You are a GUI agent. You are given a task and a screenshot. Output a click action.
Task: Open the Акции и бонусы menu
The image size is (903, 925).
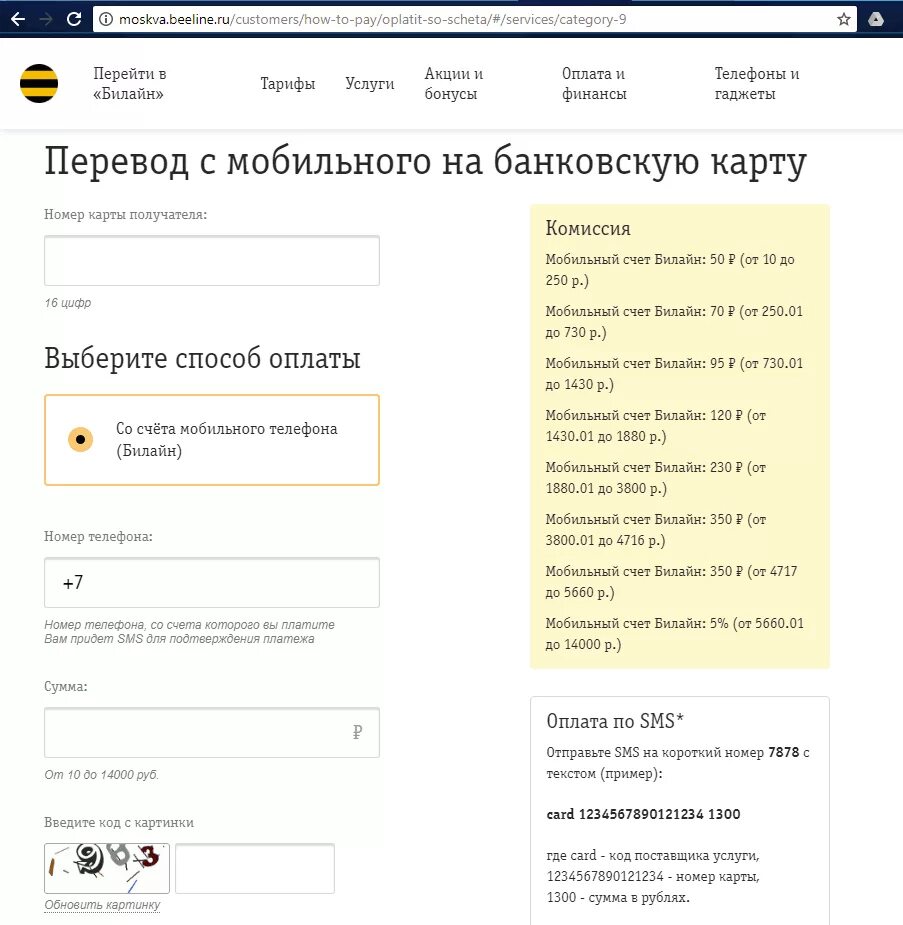[x=454, y=84]
